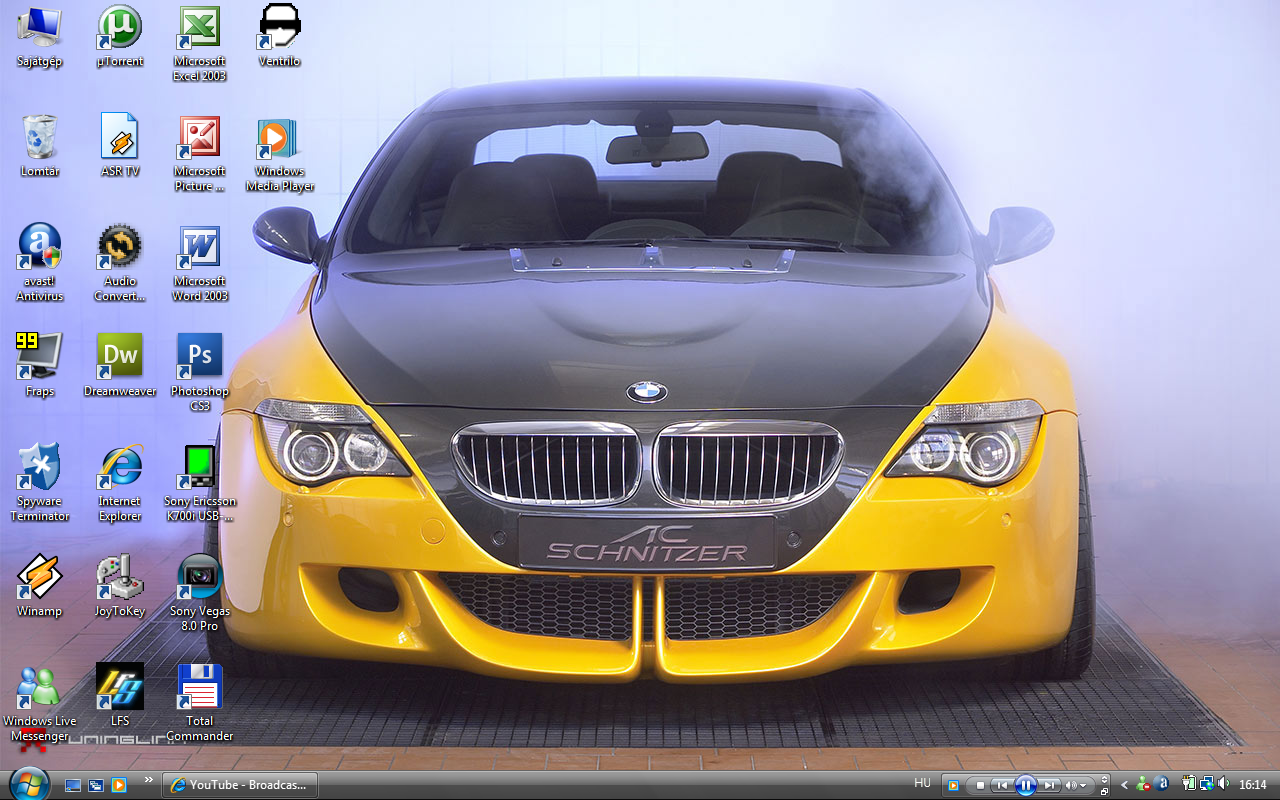
Task: Open Microsoft Picture Manager shortcut
Action: (200, 154)
